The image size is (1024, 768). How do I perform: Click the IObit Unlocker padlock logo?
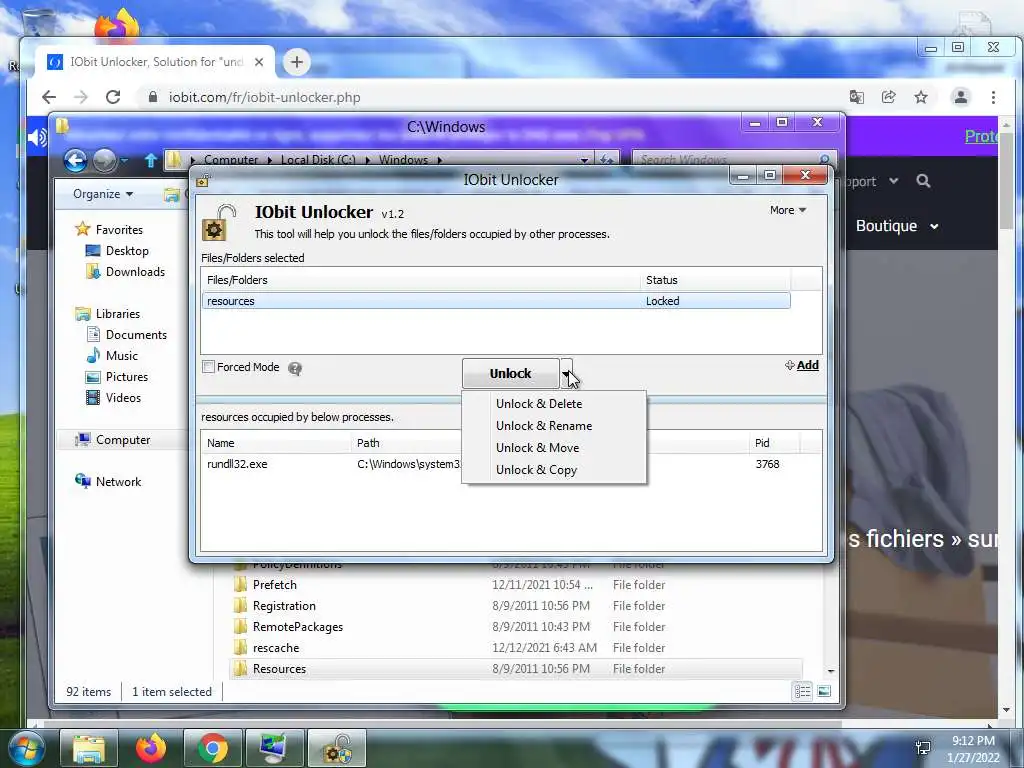(218, 223)
